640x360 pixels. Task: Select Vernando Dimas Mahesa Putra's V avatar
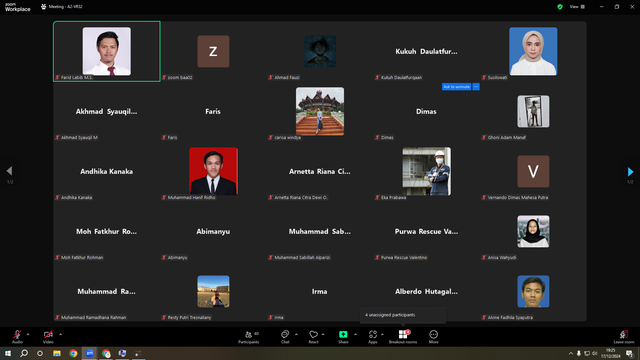tap(533, 171)
